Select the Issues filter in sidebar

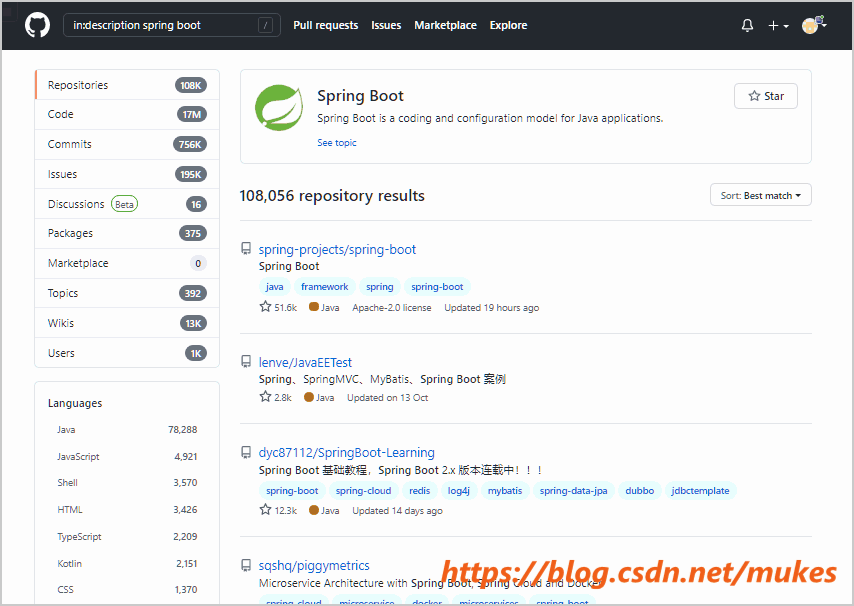(127, 174)
